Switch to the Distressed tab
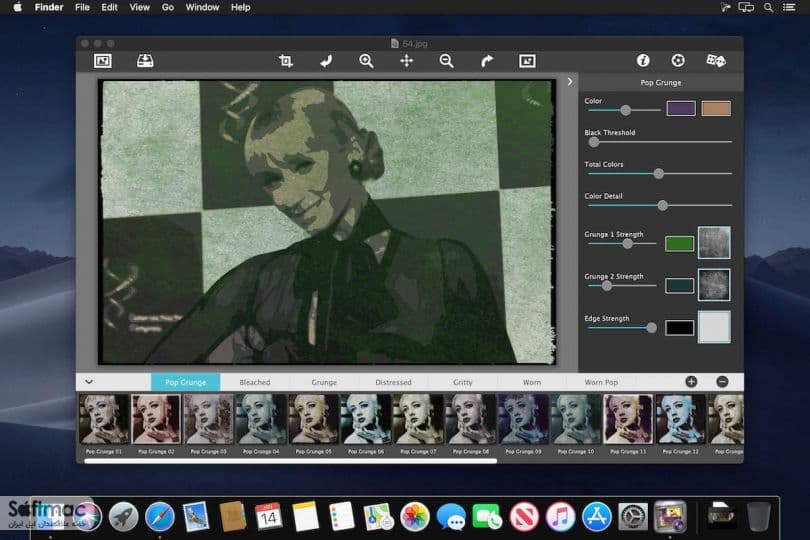 click(393, 382)
